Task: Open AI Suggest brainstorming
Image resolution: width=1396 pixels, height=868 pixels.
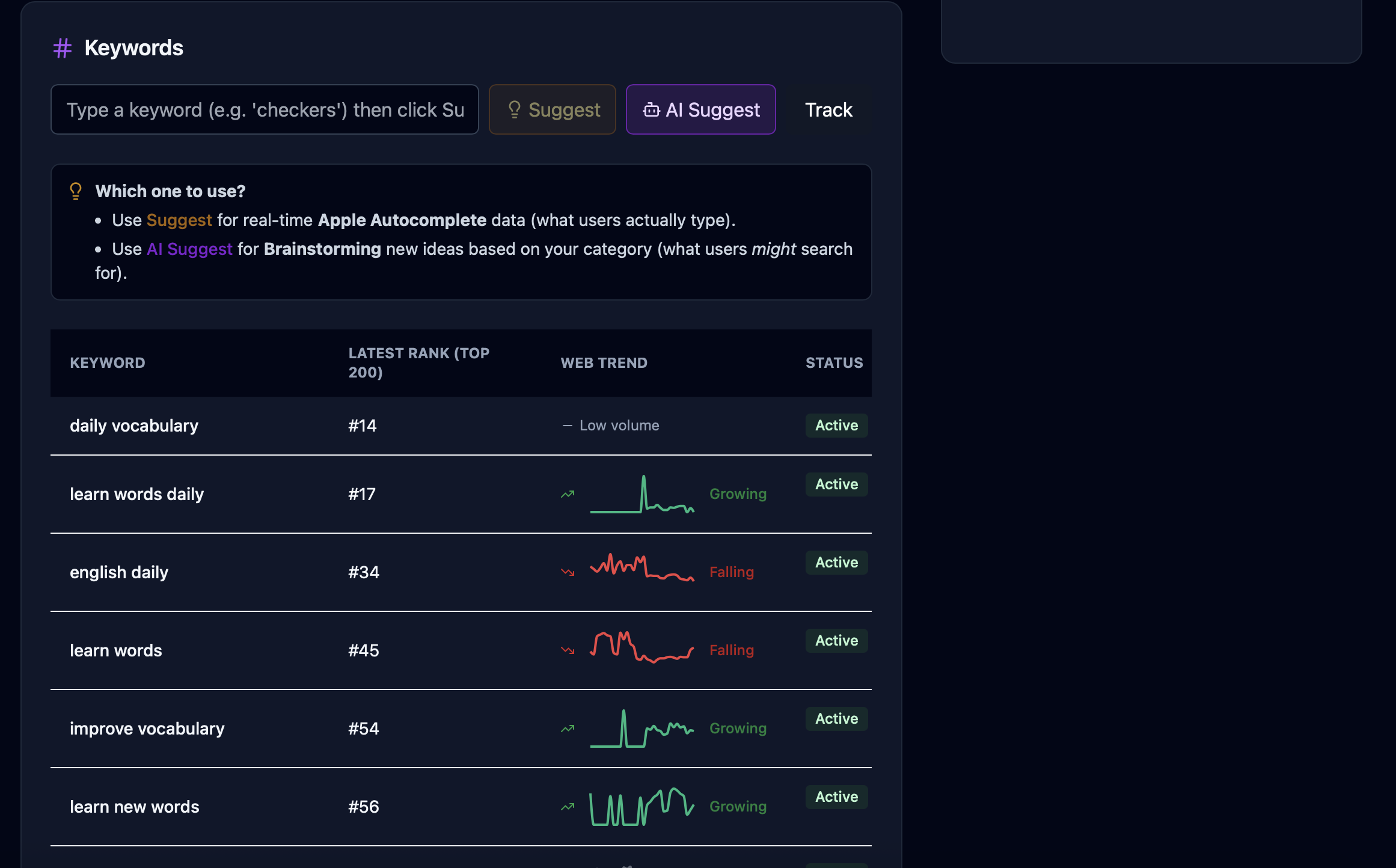Action: pyautogui.click(x=700, y=109)
